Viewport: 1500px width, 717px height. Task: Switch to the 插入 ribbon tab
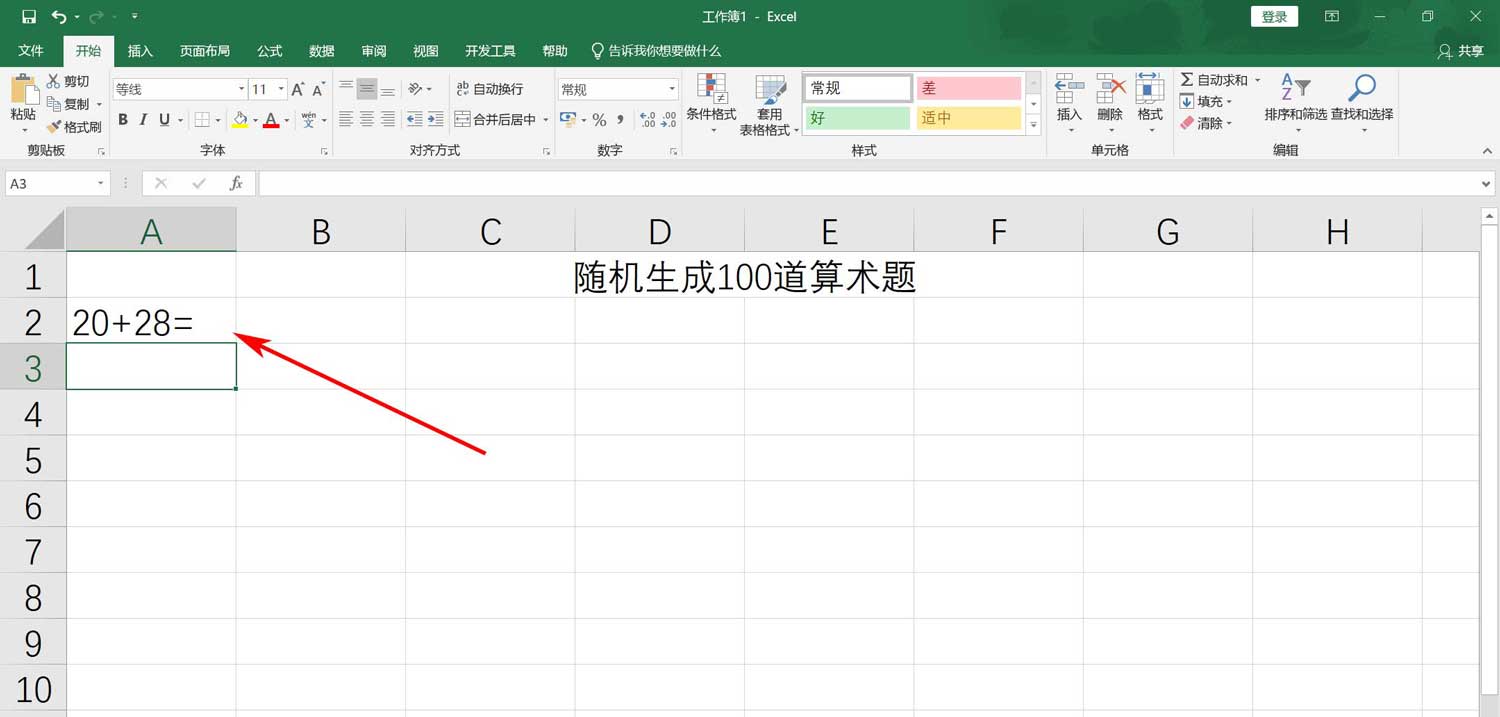click(140, 51)
